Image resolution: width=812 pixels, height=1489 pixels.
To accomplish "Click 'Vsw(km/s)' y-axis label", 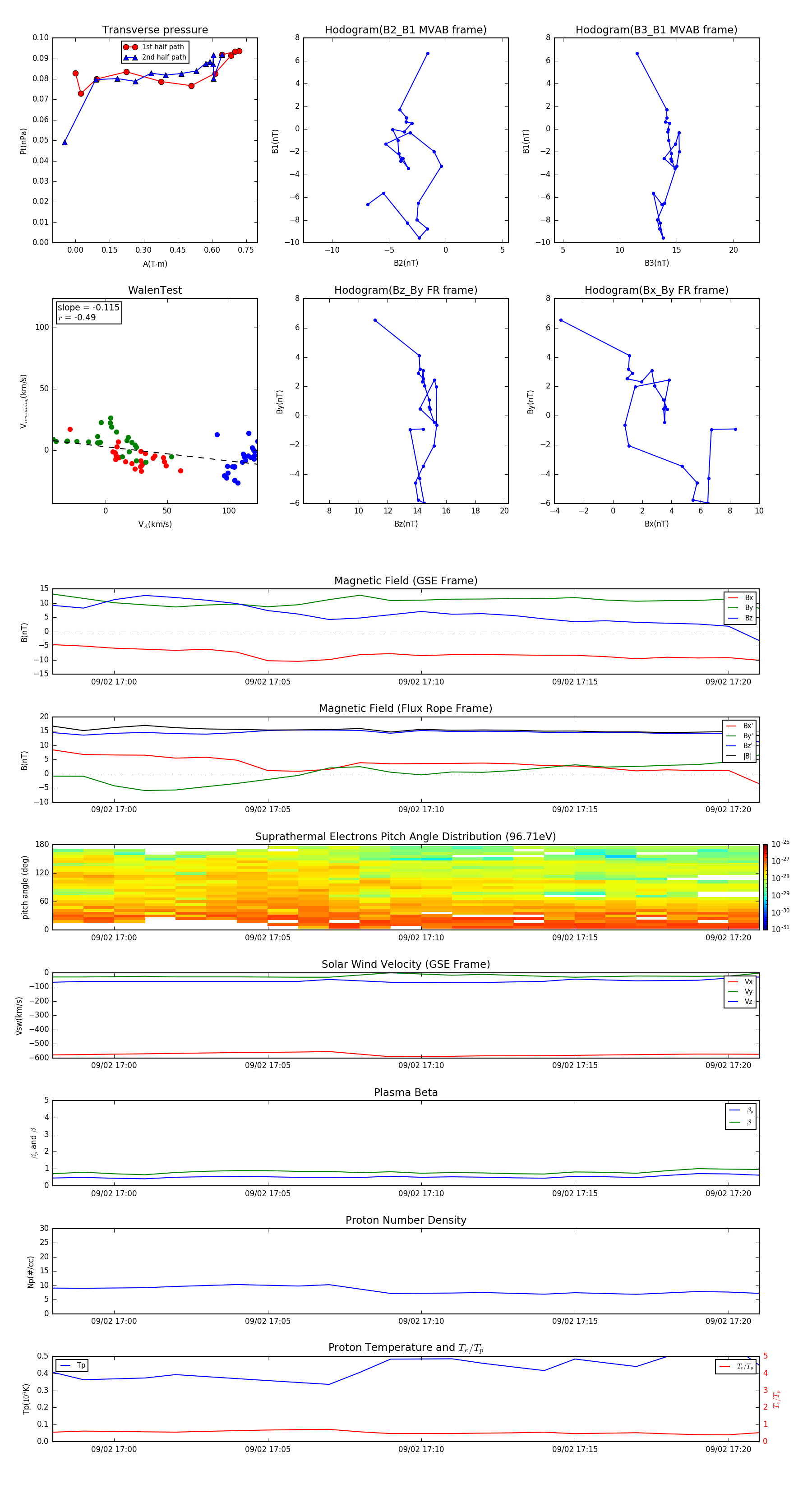I will [19, 1016].
